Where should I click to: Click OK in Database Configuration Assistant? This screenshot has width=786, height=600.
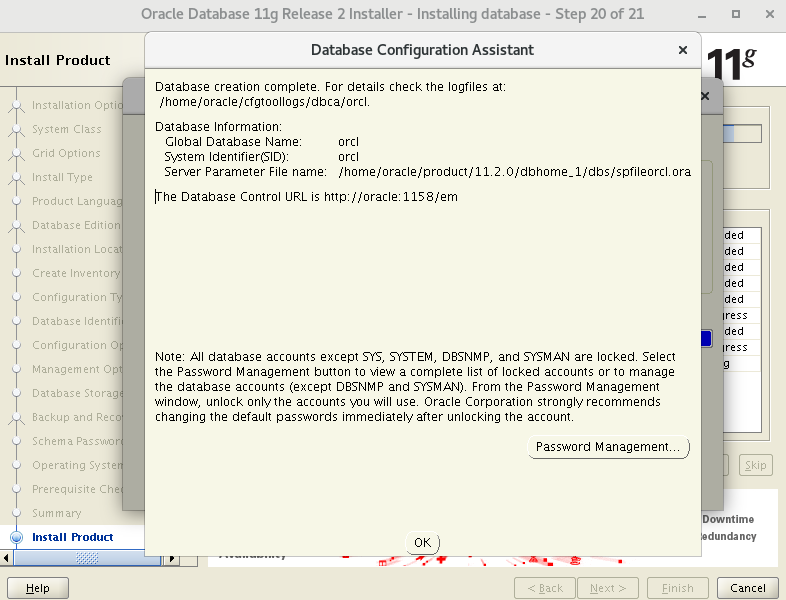(422, 542)
